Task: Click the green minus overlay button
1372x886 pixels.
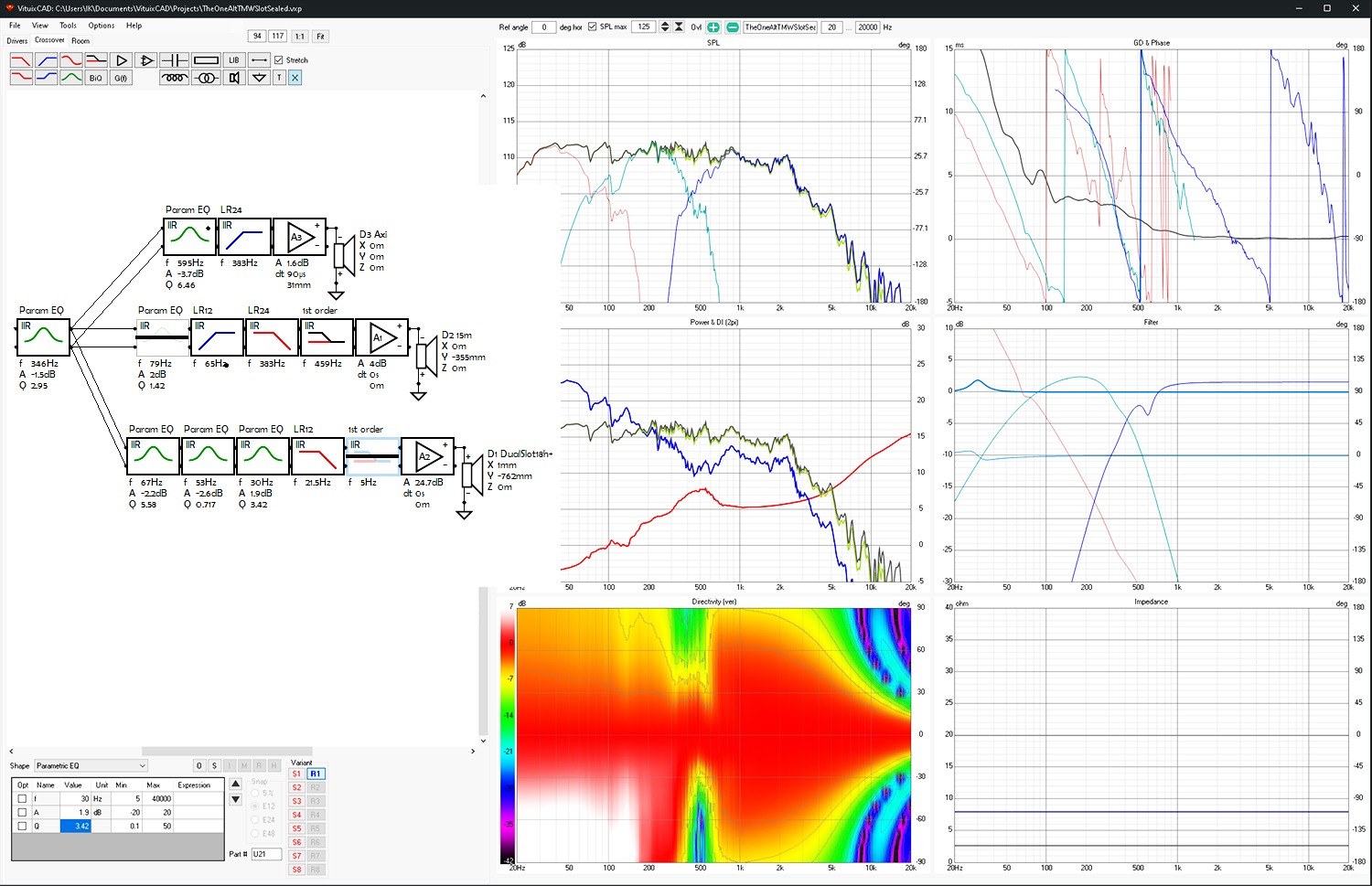Action: tap(733, 27)
